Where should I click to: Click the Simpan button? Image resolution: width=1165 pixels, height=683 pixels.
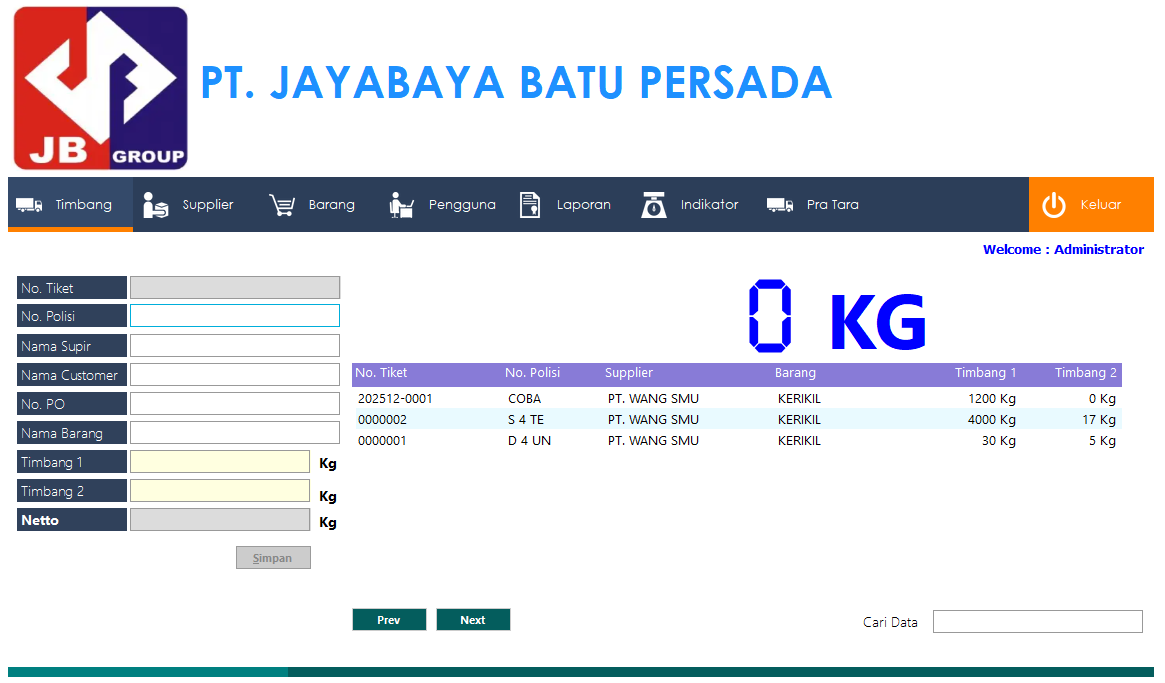[273, 558]
